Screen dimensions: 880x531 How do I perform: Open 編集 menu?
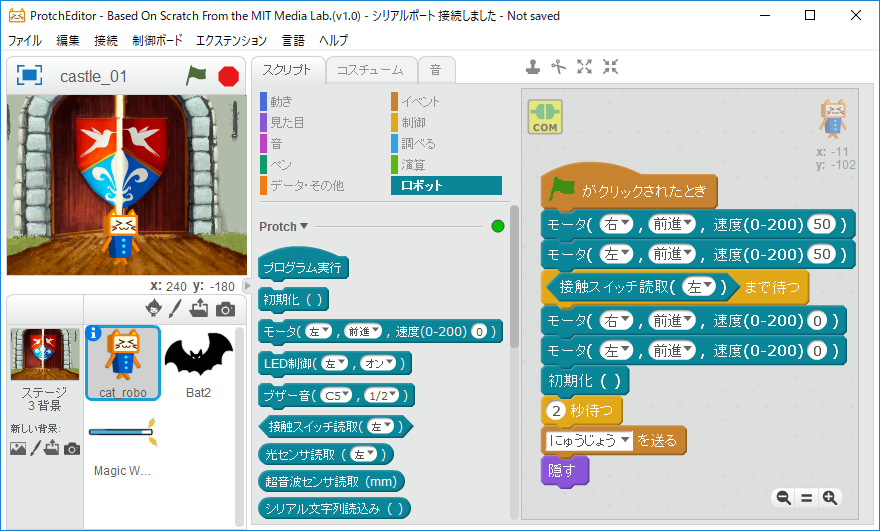68,40
